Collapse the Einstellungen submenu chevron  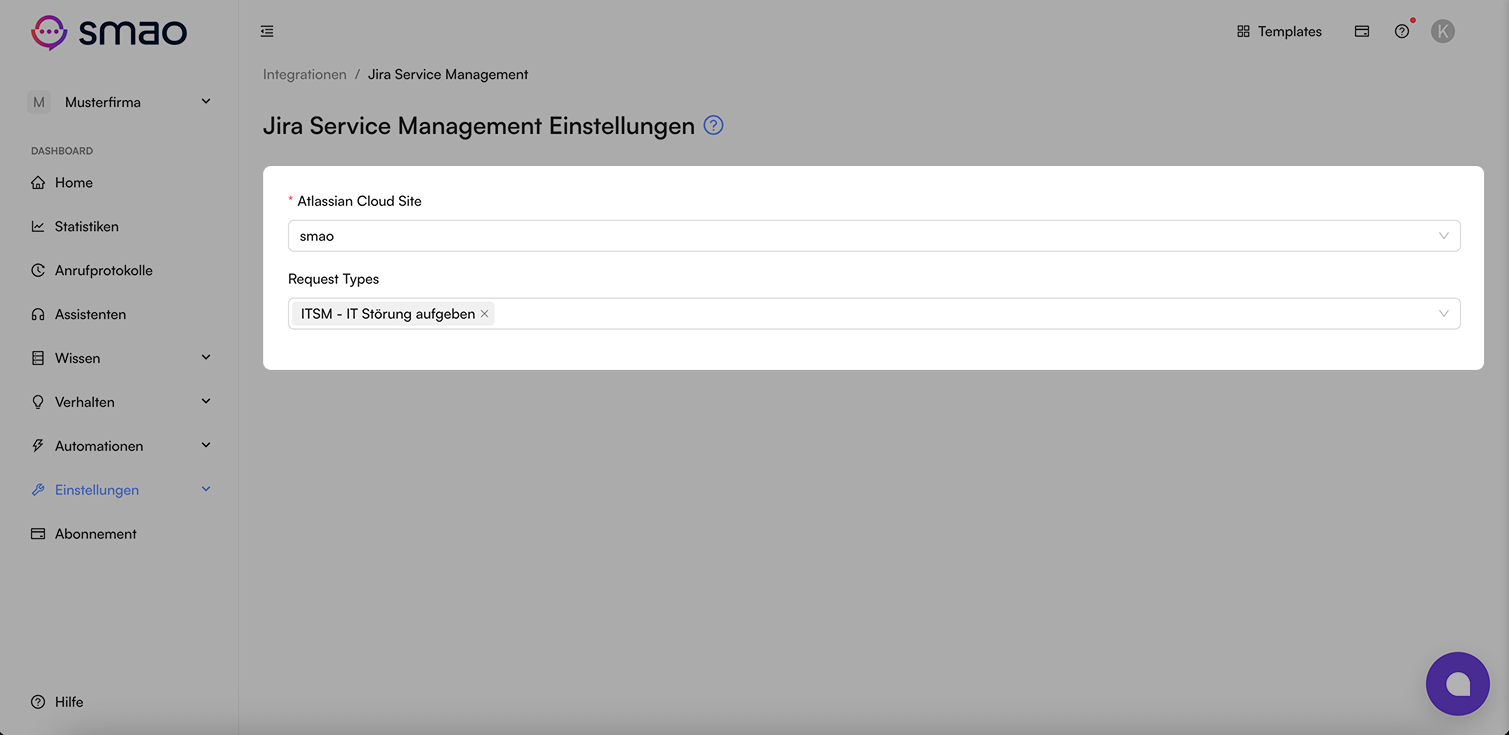coord(206,490)
